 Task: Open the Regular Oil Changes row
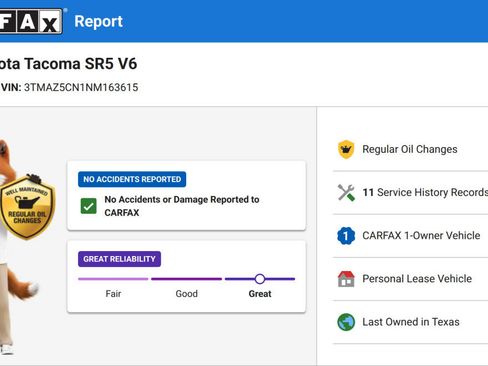point(410,149)
